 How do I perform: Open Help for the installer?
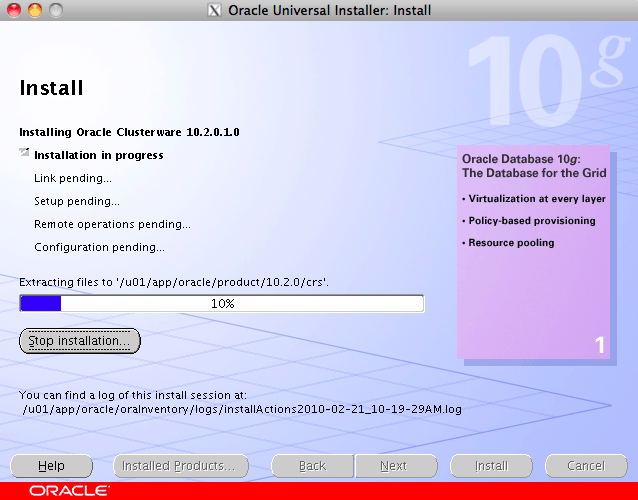(x=51, y=465)
